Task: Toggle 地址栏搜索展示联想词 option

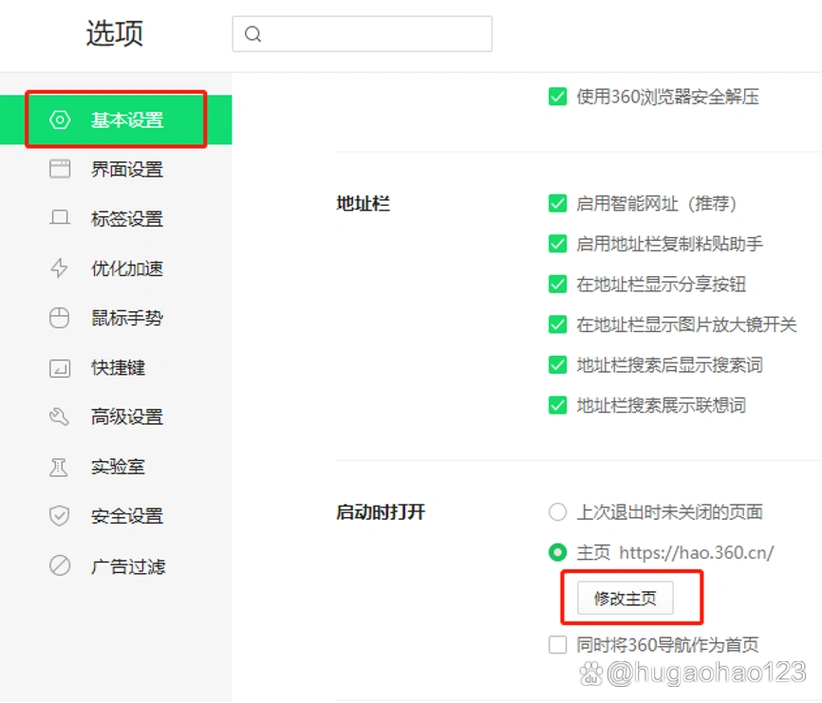Action: click(x=557, y=405)
